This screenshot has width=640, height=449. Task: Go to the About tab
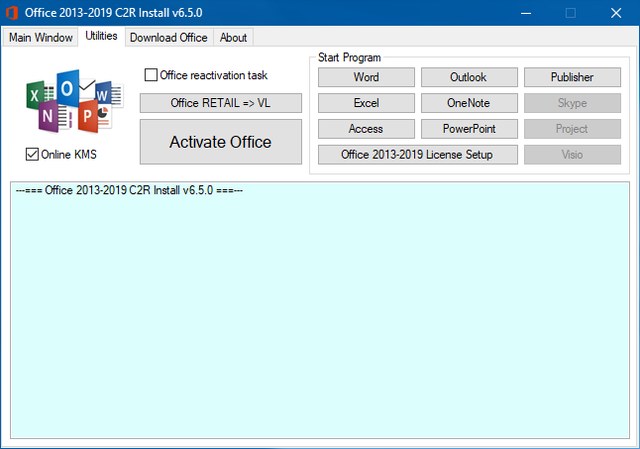click(x=233, y=37)
